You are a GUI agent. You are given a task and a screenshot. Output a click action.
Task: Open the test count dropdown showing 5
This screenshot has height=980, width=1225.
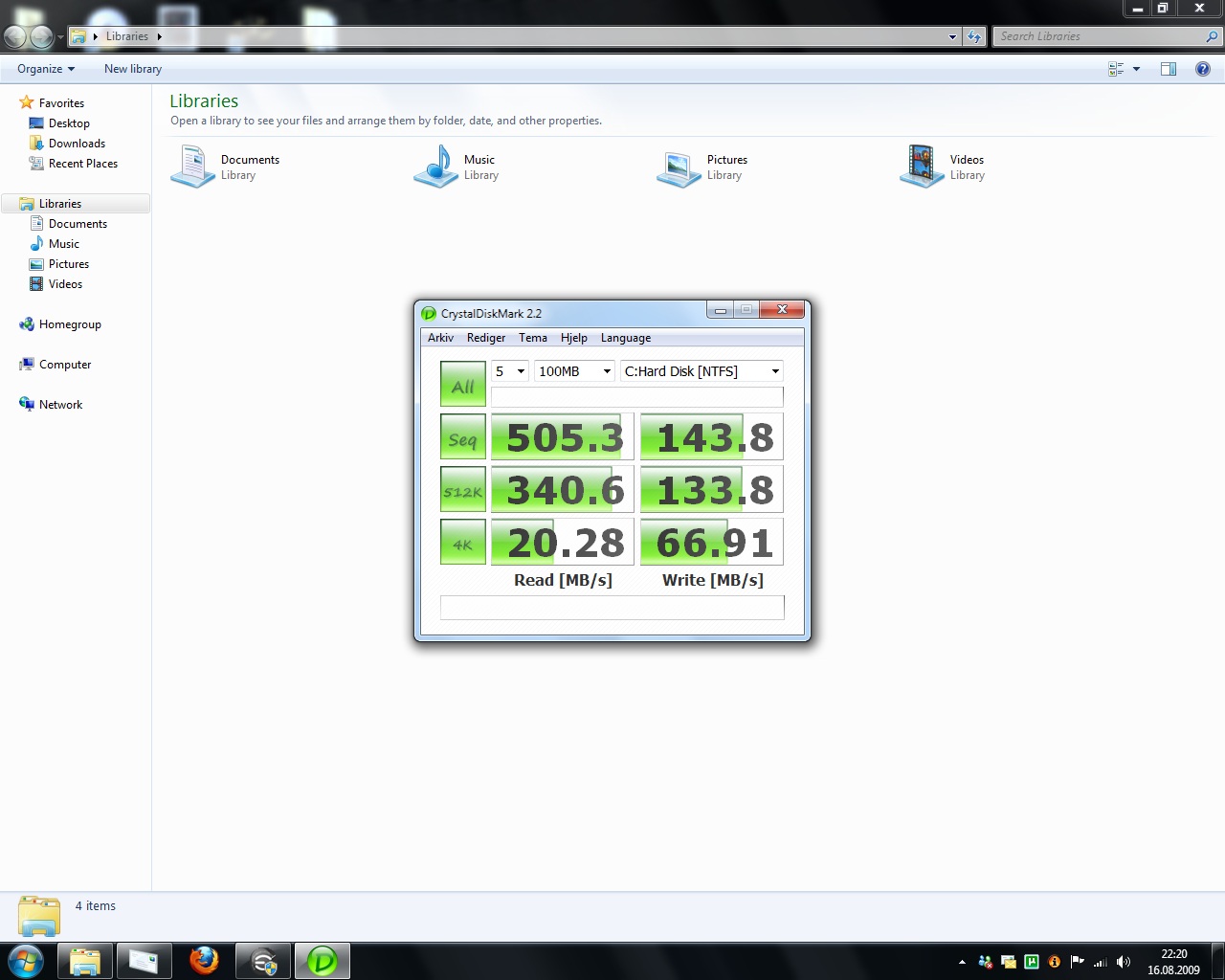coord(509,371)
